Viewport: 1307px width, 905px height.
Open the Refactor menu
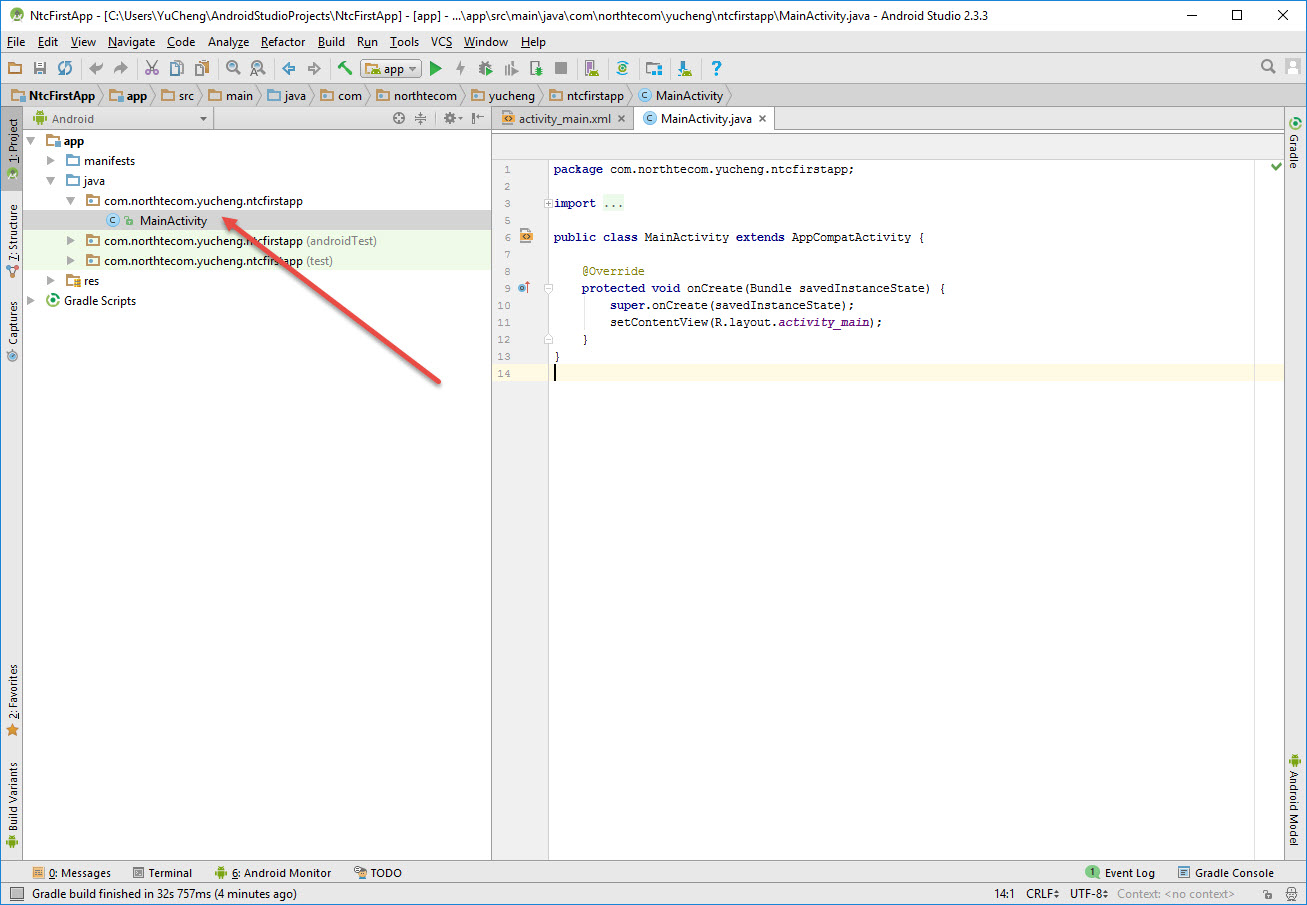(283, 42)
